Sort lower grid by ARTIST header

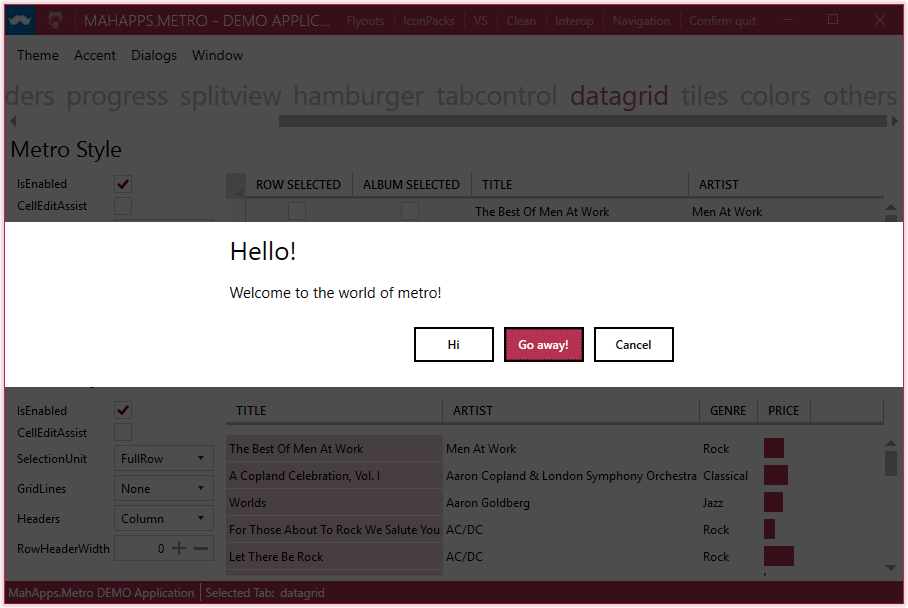[x=571, y=411]
